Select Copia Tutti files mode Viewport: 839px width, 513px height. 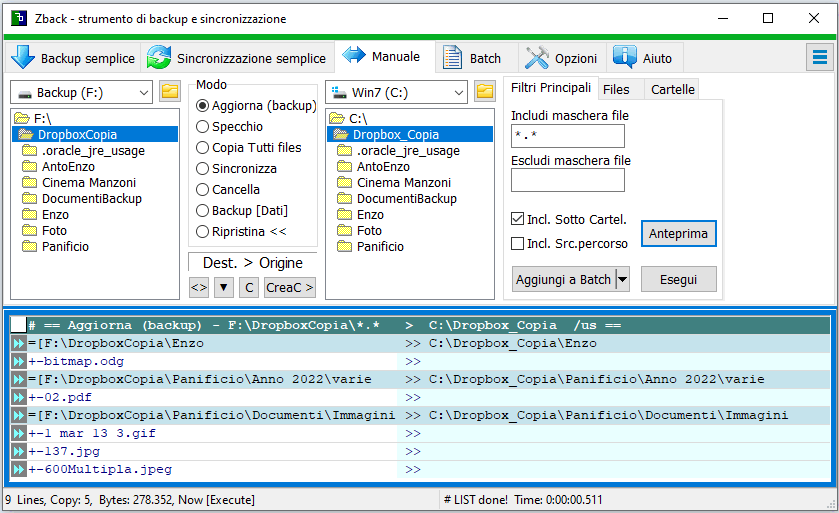point(249,147)
